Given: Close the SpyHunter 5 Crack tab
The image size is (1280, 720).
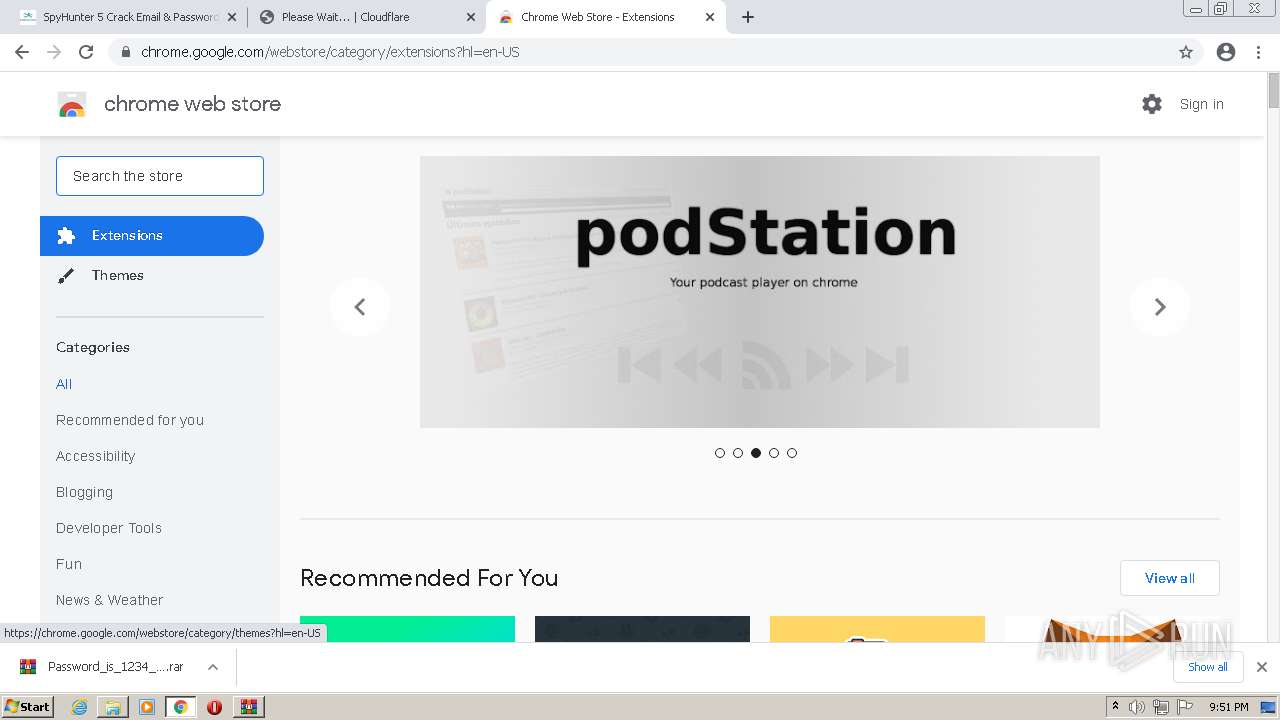Looking at the screenshot, I should click(231, 17).
